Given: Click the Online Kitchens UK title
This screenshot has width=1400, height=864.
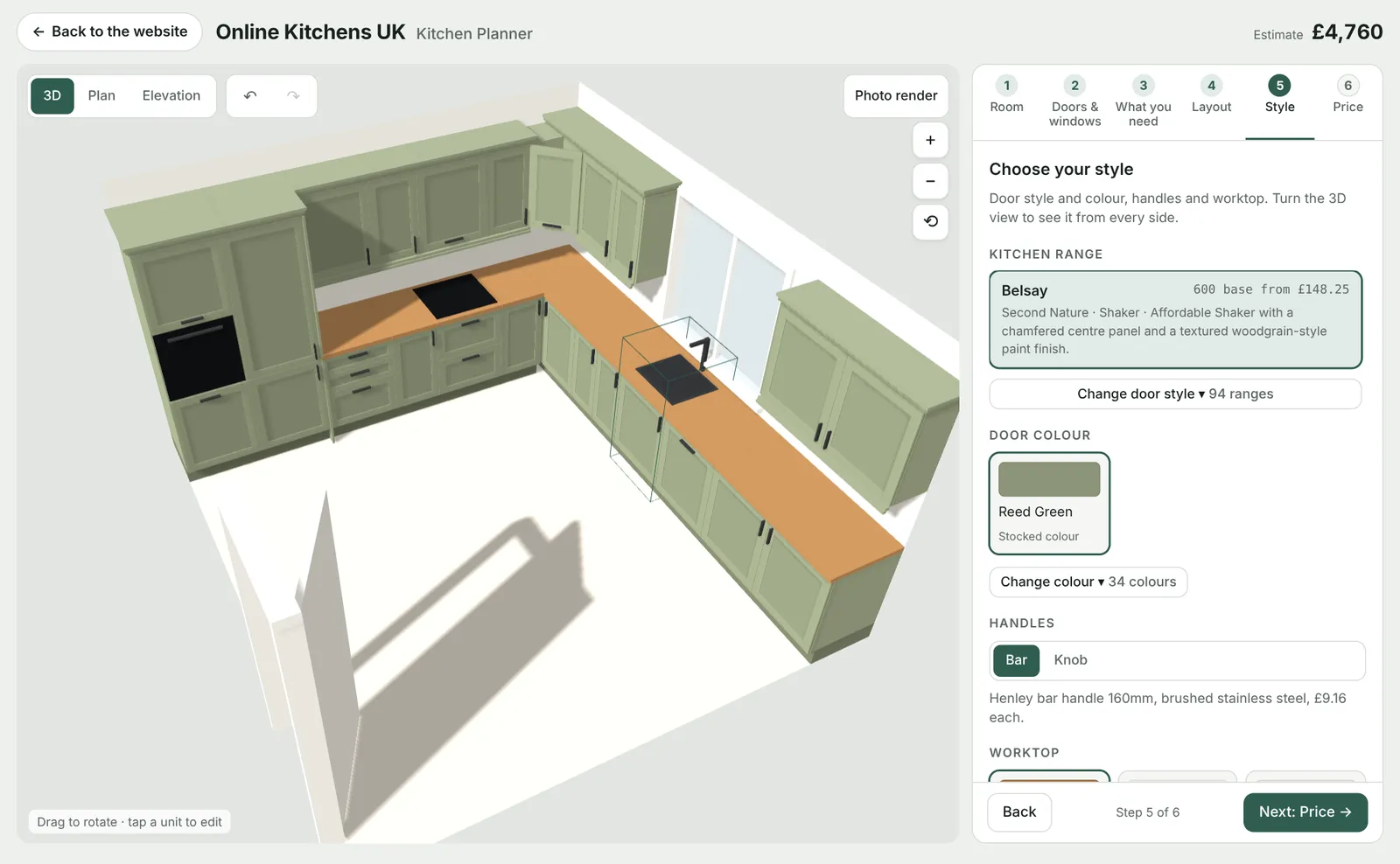Looking at the screenshot, I should coord(311,32).
